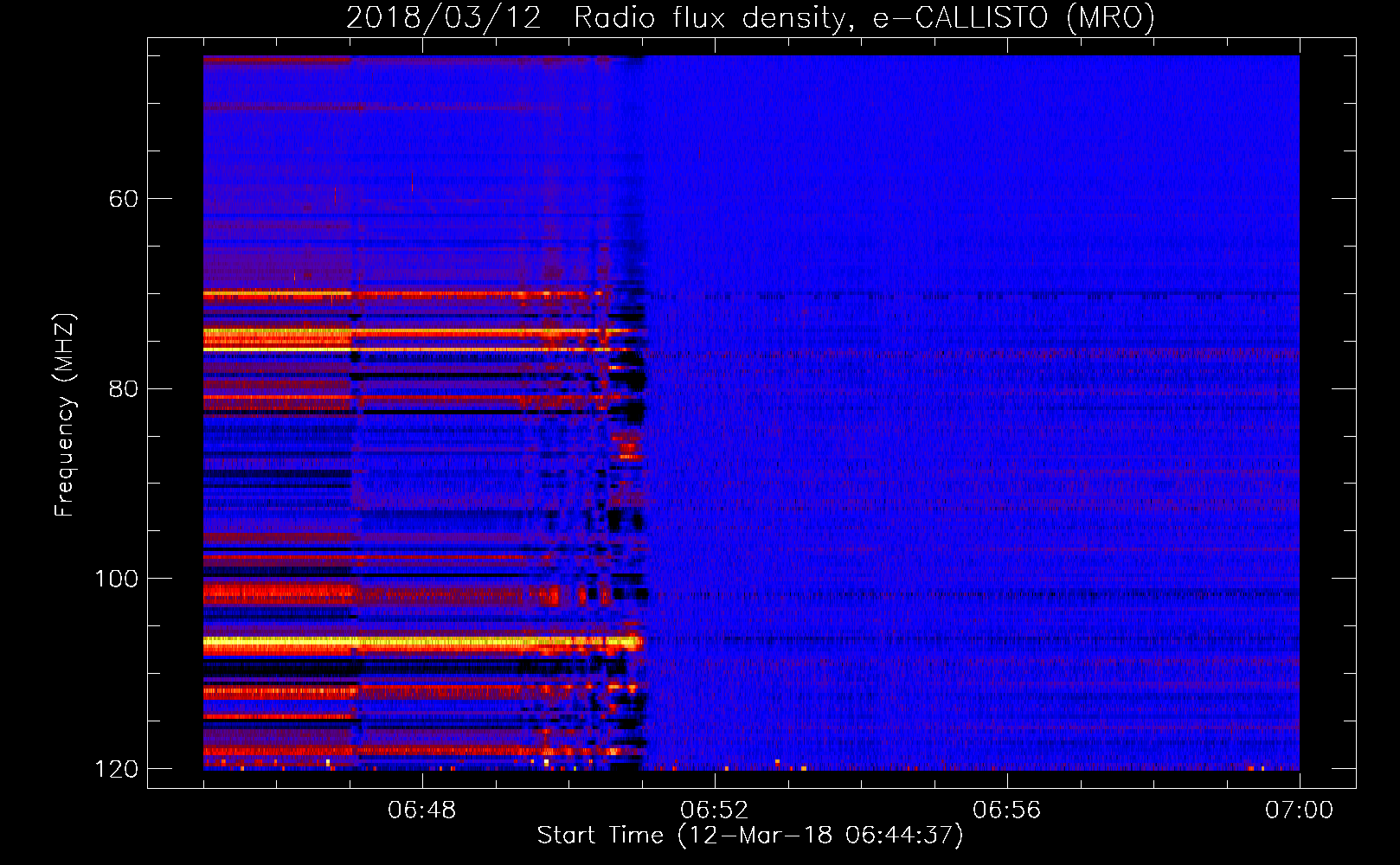Click the 06:48 time tick label
The height and width of the screenshot is (865, 1400).
click(421, 811)
